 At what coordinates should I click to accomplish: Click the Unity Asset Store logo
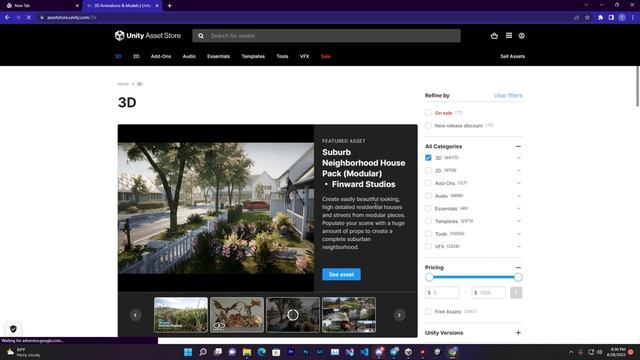point(148,36)
